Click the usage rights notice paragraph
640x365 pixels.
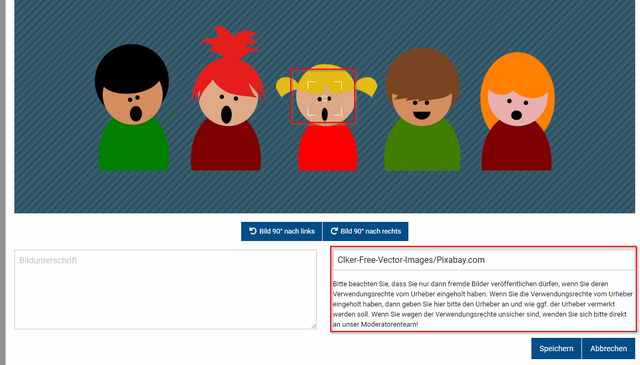[x=482, y=304]
